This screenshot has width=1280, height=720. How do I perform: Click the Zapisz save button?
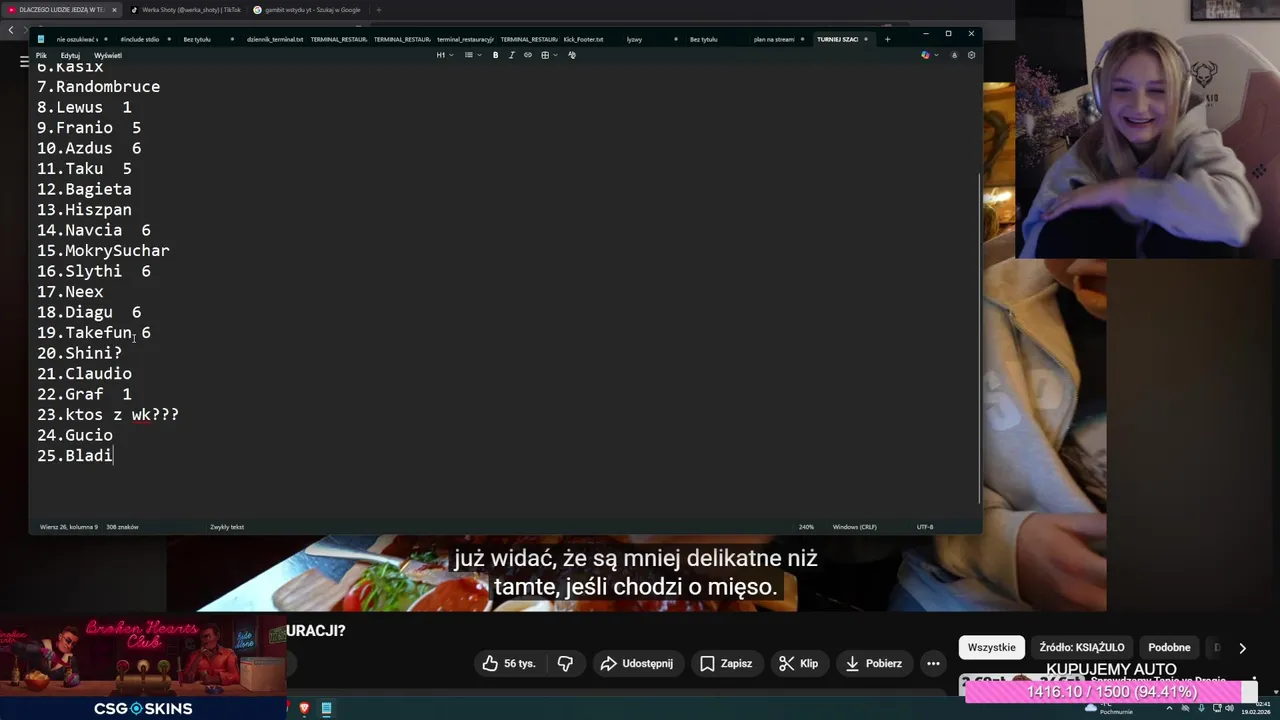coord(727,663)
